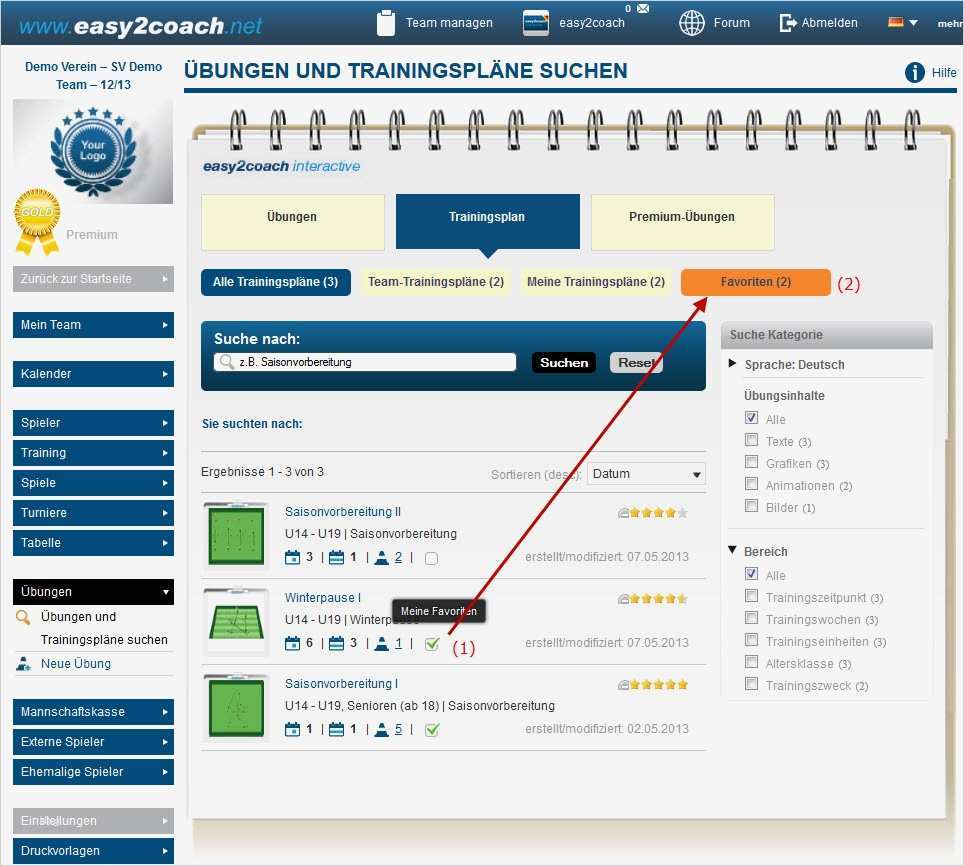Click cone icon in Saisonvorbereitung I row

pyautogui.click(x=381, y=730)
